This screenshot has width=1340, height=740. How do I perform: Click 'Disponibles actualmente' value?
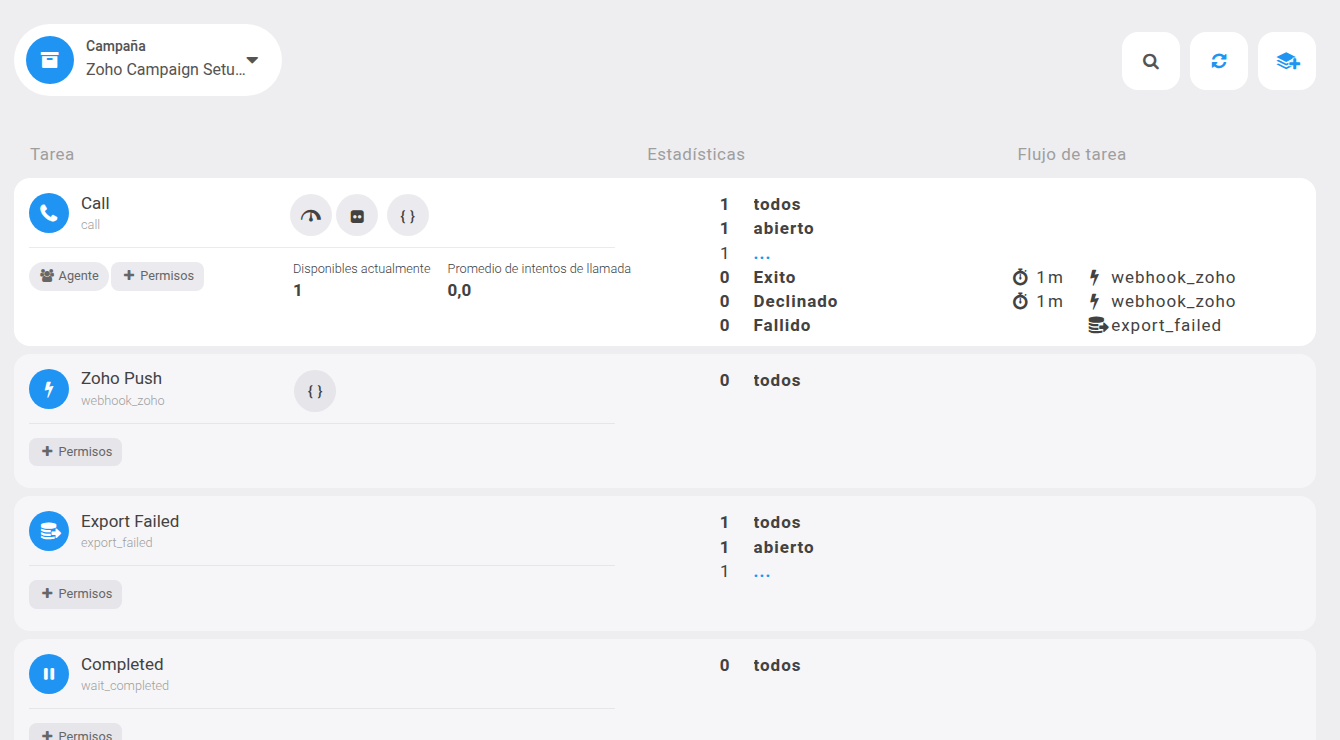pos(298,291)
